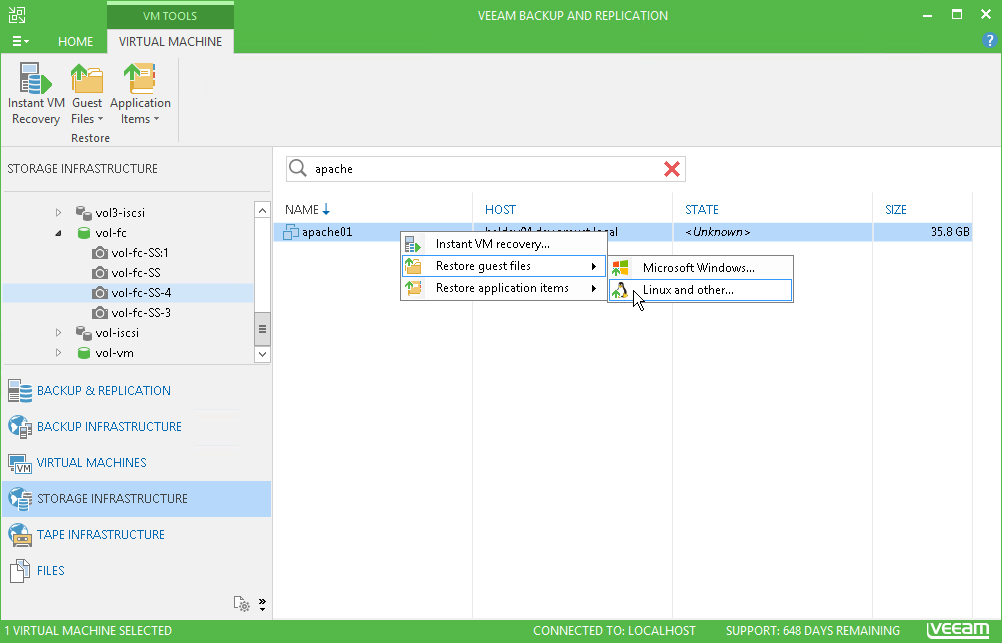The image size is (1002, 643).
Task: Select Microsoft Windows... submenu option
Action: click(700, 268)
